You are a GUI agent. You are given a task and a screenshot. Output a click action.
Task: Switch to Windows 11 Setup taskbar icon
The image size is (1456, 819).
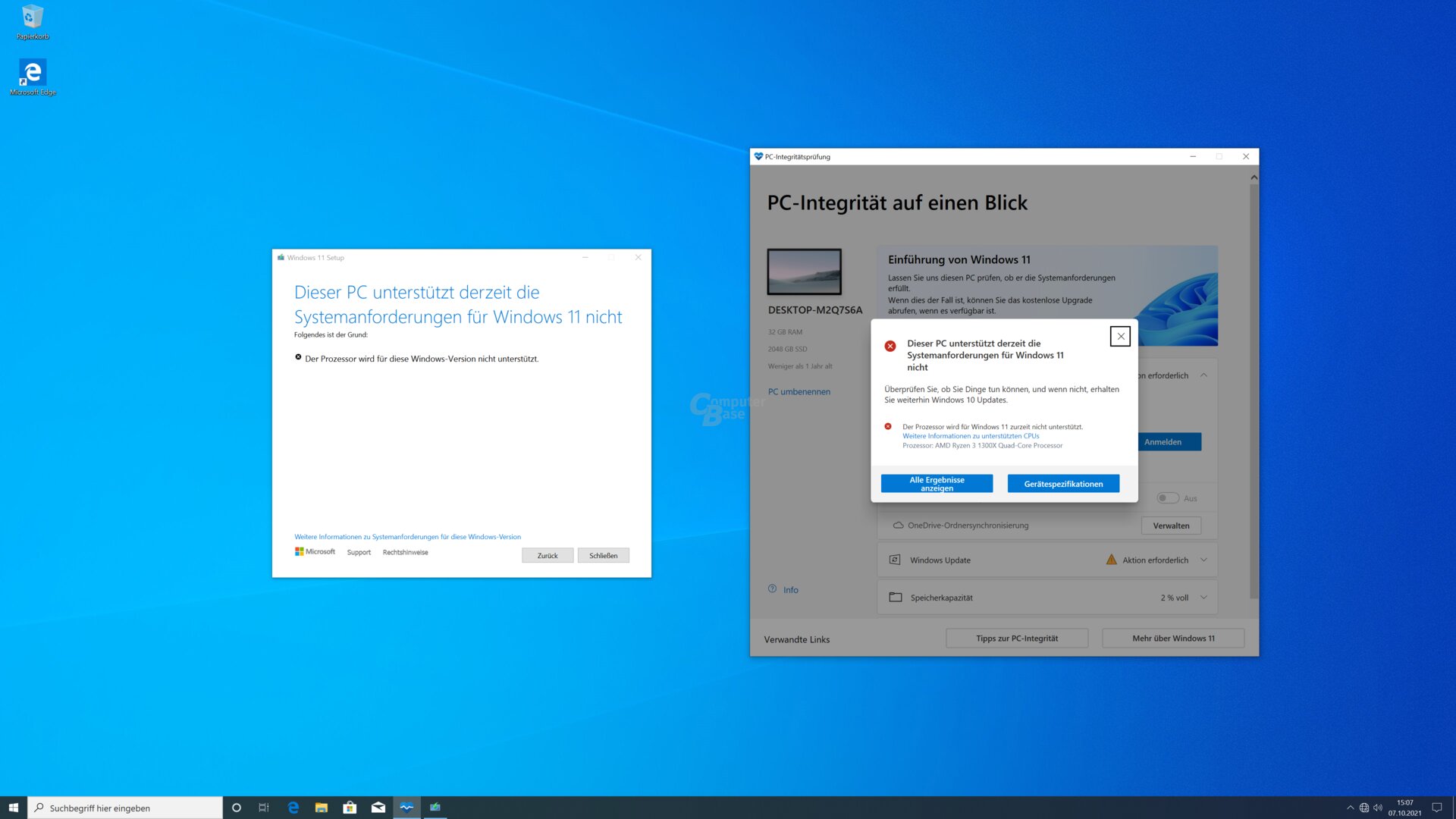point(435,808)
